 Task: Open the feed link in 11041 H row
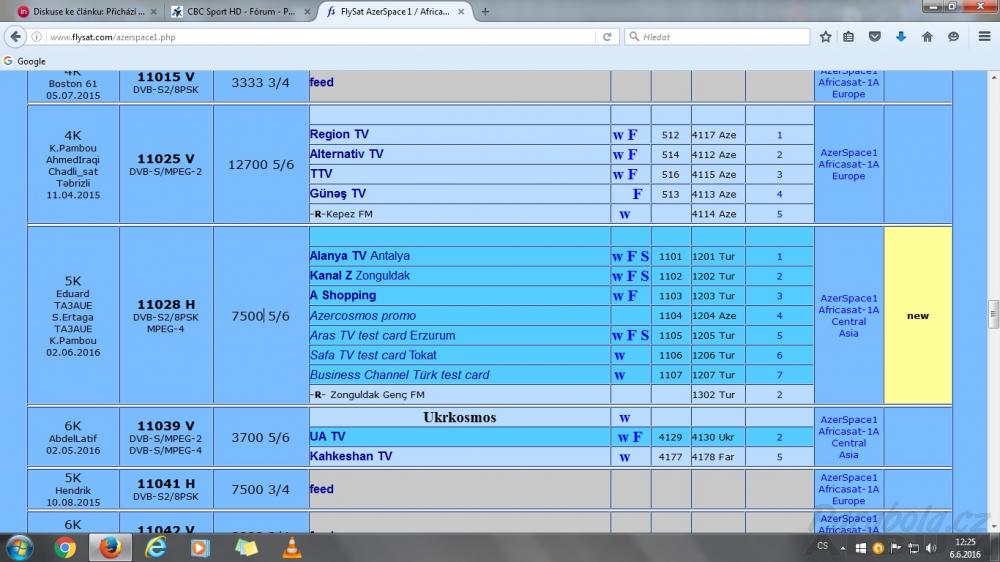pos(321,489)
